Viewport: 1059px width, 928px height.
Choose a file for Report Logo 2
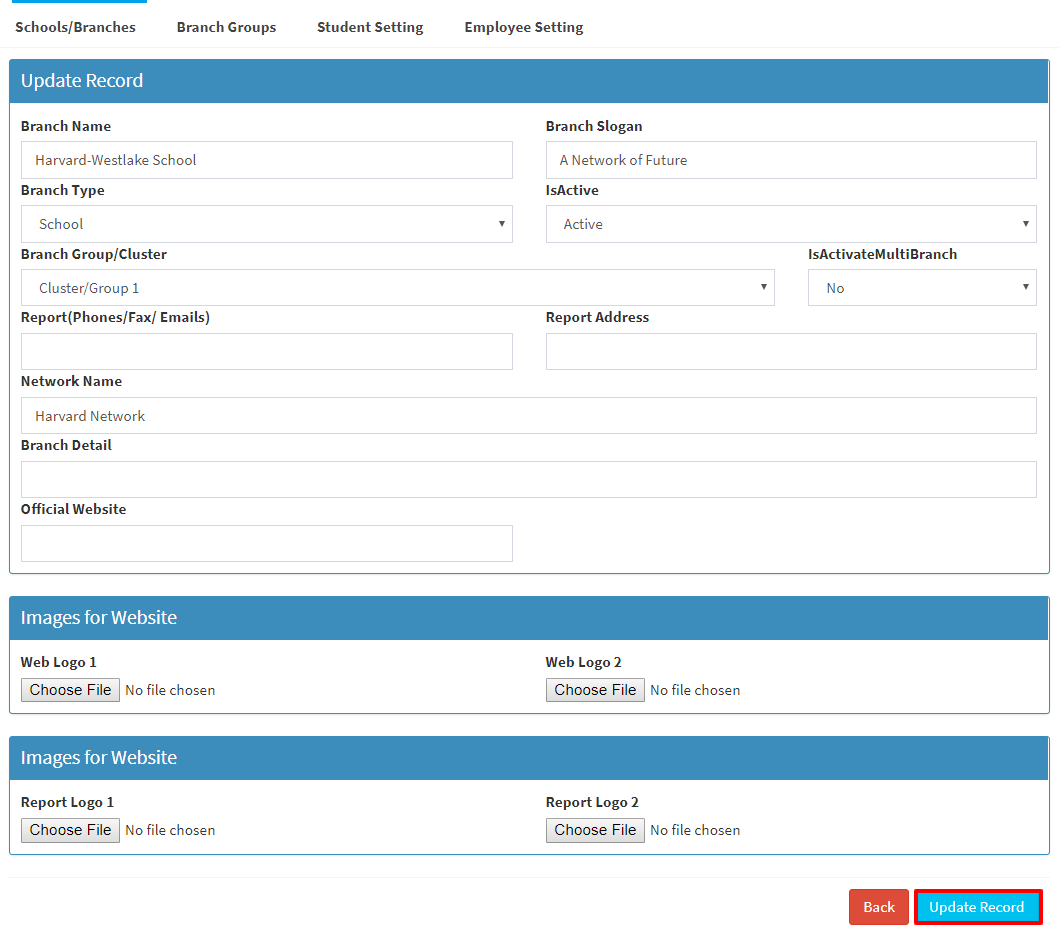[595, 830]
